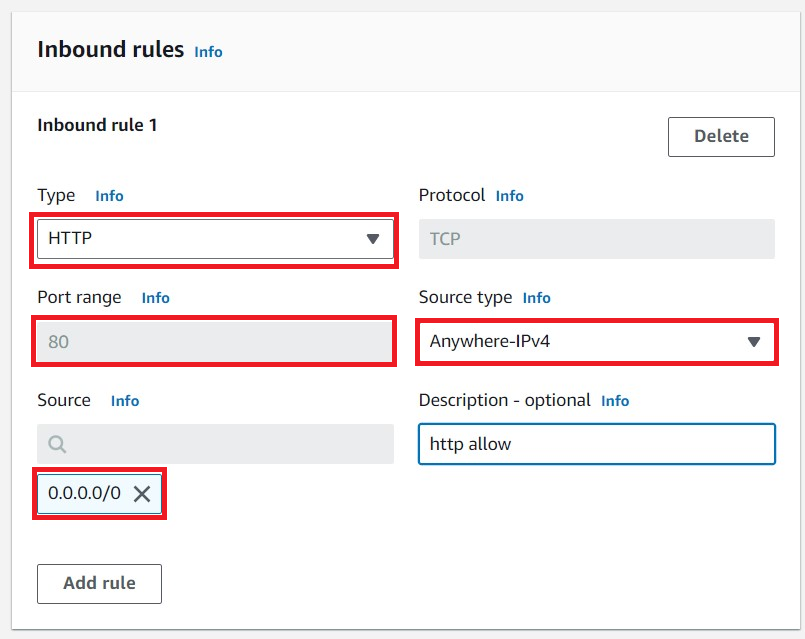Click the "Inbound rule 1" heading

(97, 125)
